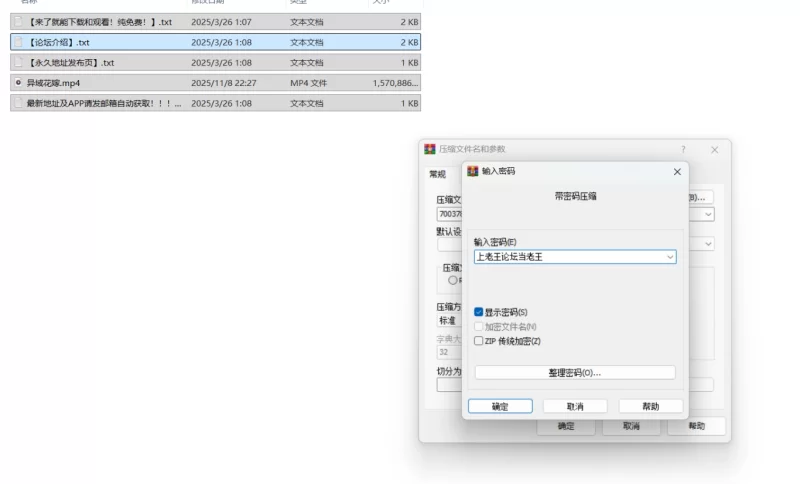
Task: Close the 输入密码 dialog with the X
Action: (677, 171)
